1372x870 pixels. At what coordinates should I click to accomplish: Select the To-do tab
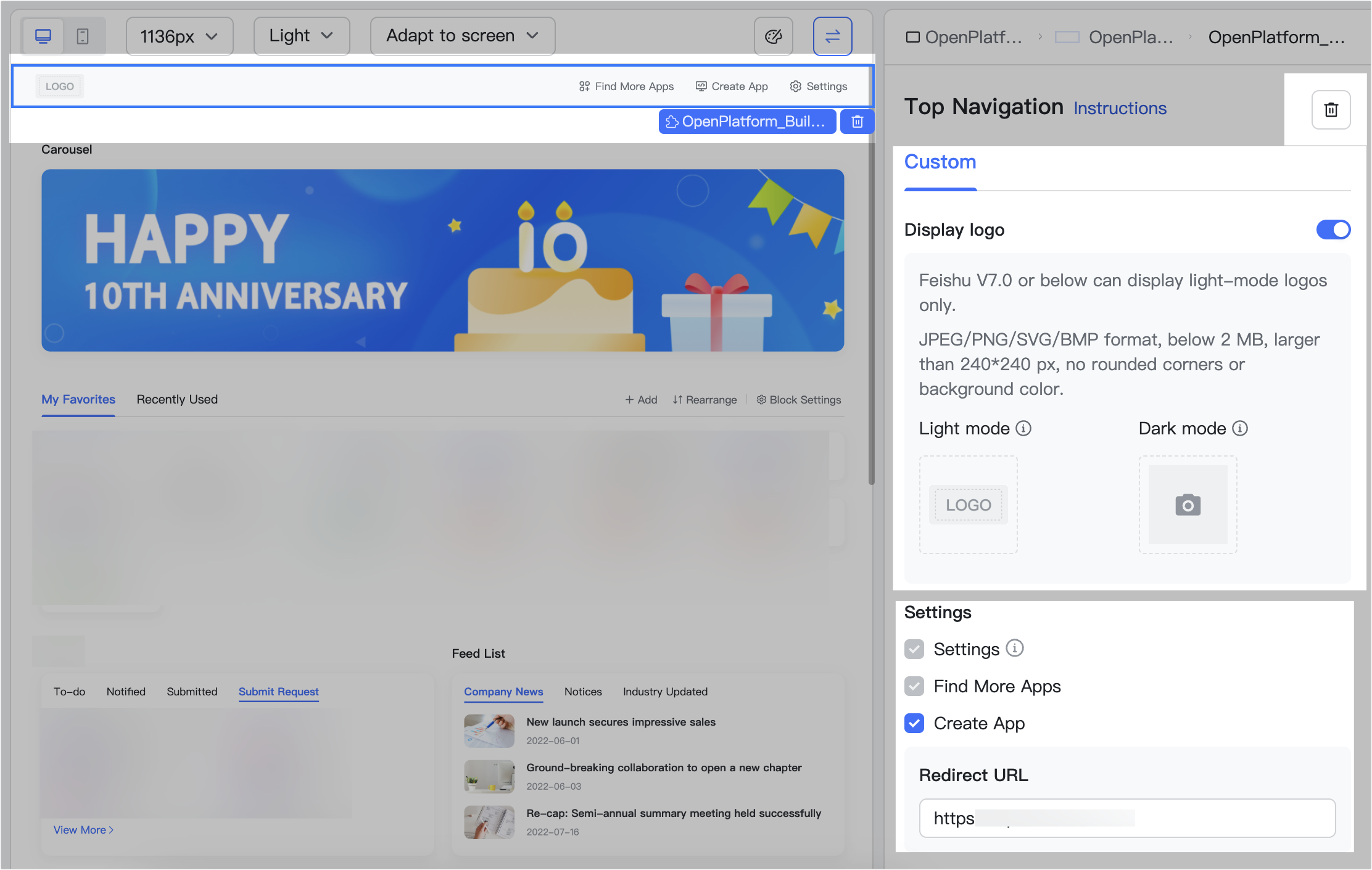point(69,692)
